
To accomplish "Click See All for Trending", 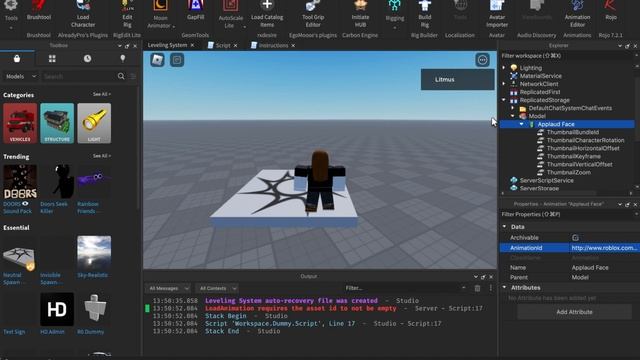I will pyautogui.click(x=101, y=156).
